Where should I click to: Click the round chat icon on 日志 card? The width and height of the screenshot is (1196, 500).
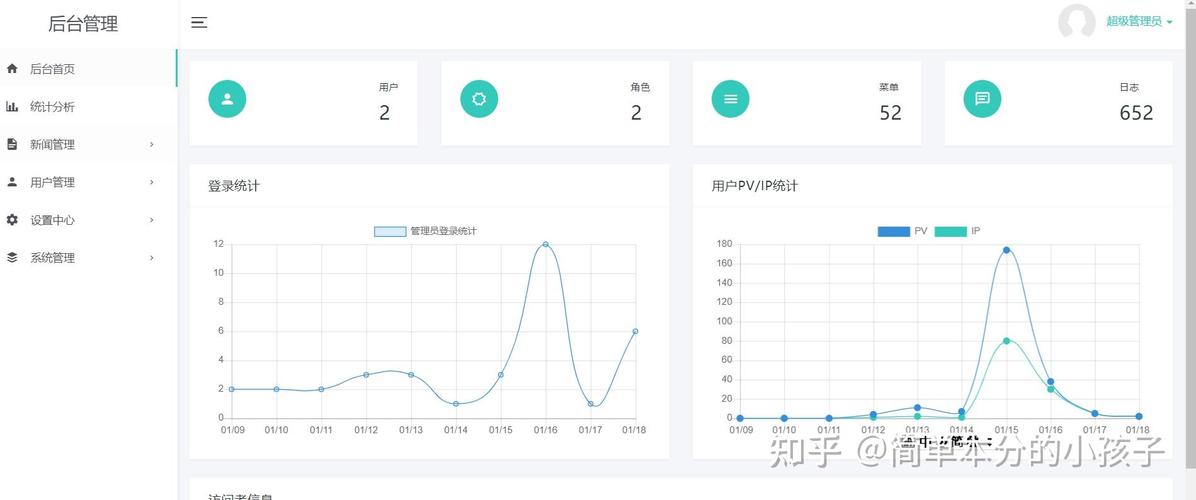982,99
